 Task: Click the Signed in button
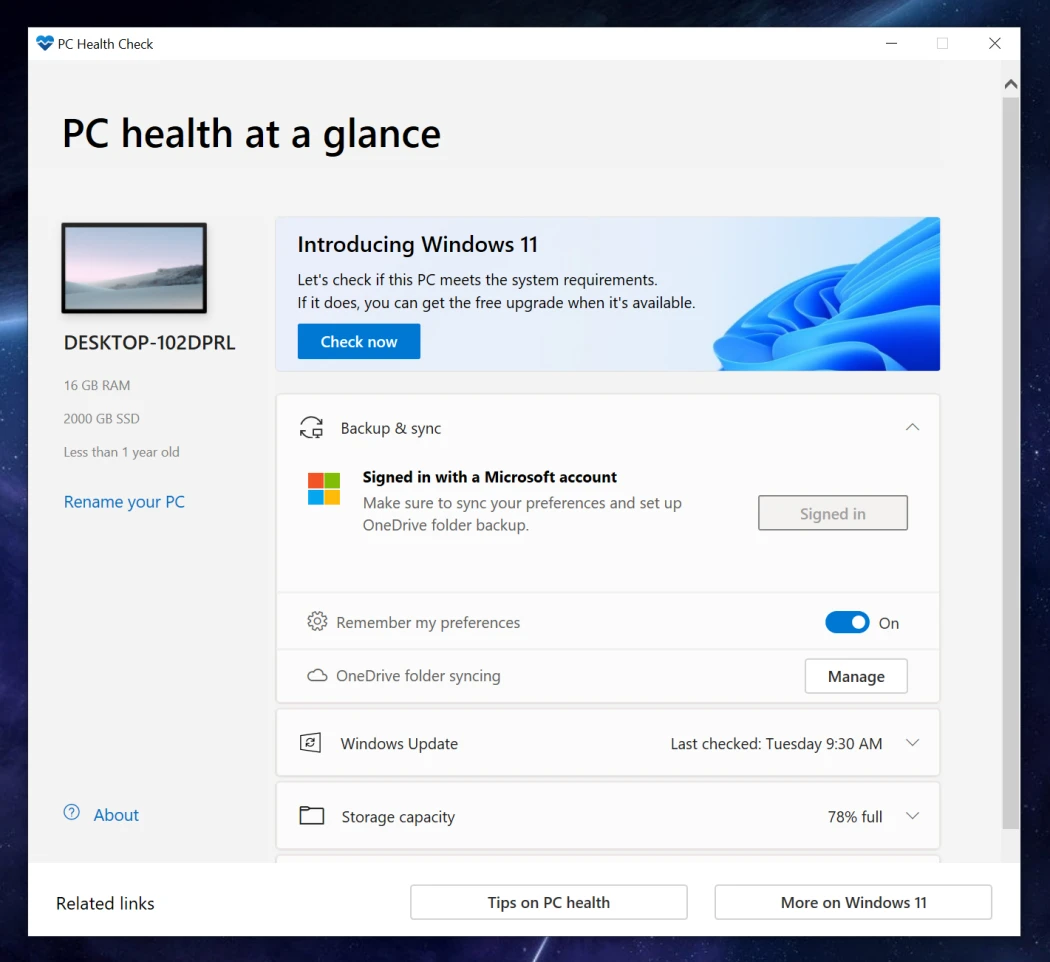[x=832, y=513]
